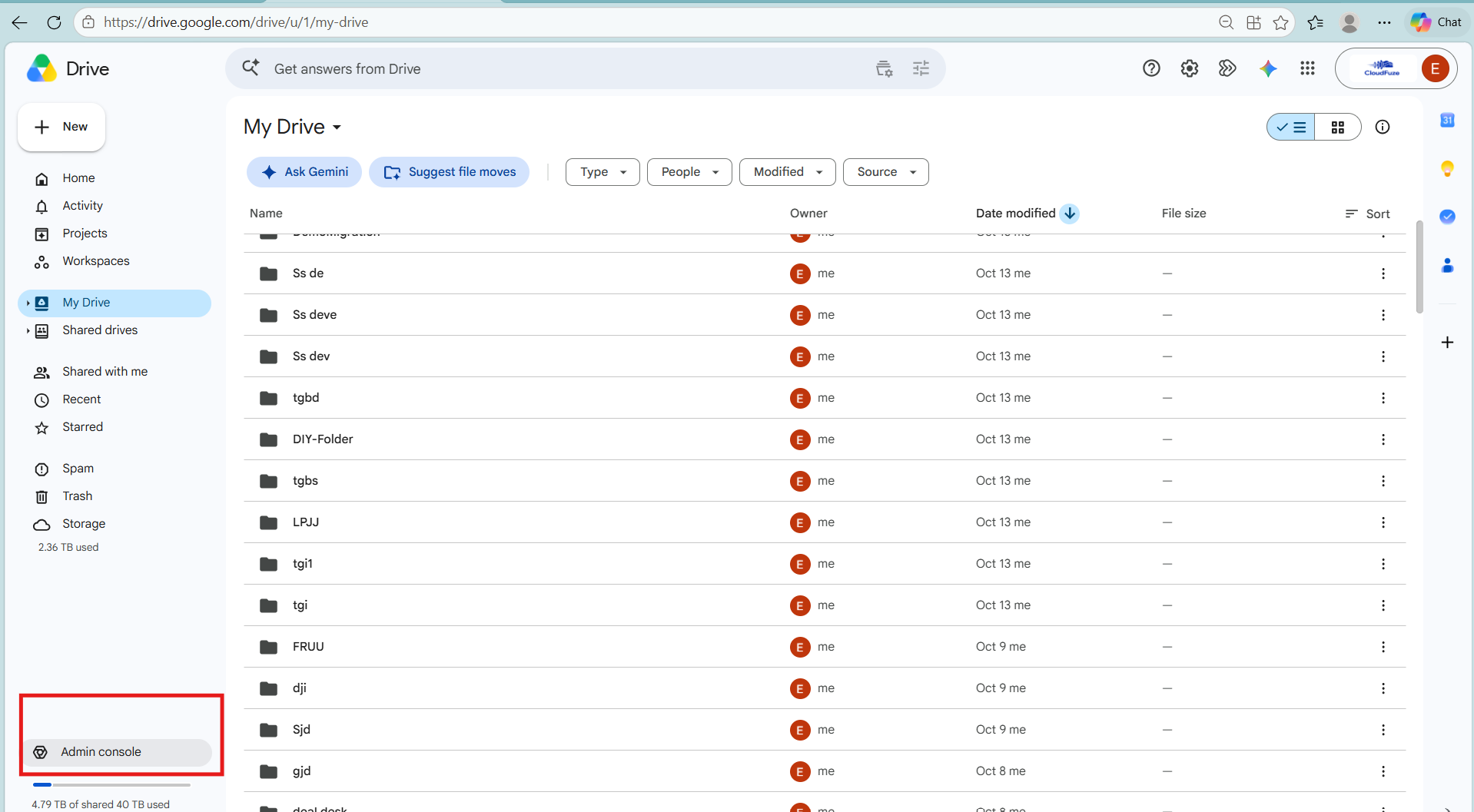Open Storage in sidebar

click(x=84, y=524)
